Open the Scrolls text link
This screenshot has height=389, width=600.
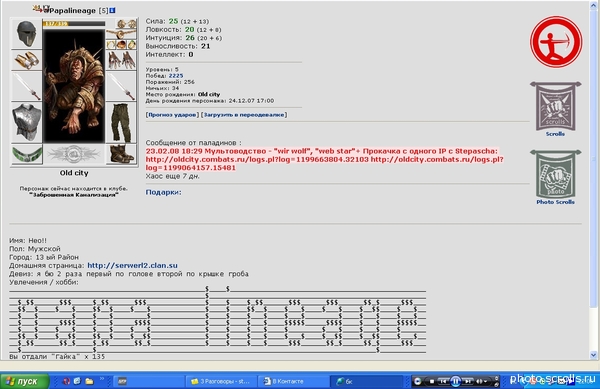pos(555,134)
